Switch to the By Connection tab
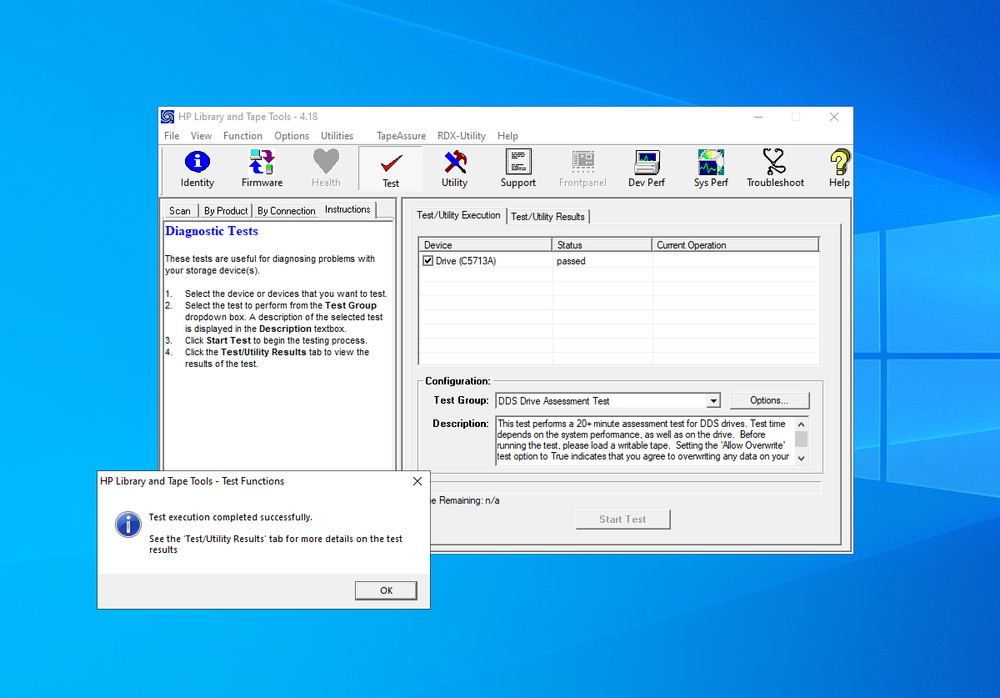Screen dimensions: 1000x698 (286, 211)
